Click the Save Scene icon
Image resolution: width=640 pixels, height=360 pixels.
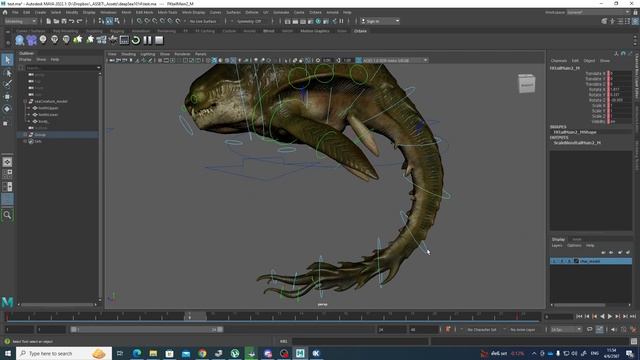pos(64,21)
